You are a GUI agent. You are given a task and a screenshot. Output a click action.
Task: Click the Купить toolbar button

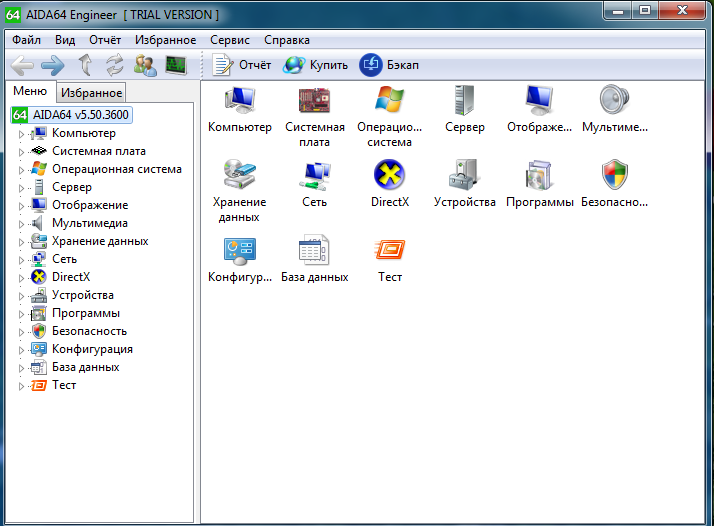[315, 65]
